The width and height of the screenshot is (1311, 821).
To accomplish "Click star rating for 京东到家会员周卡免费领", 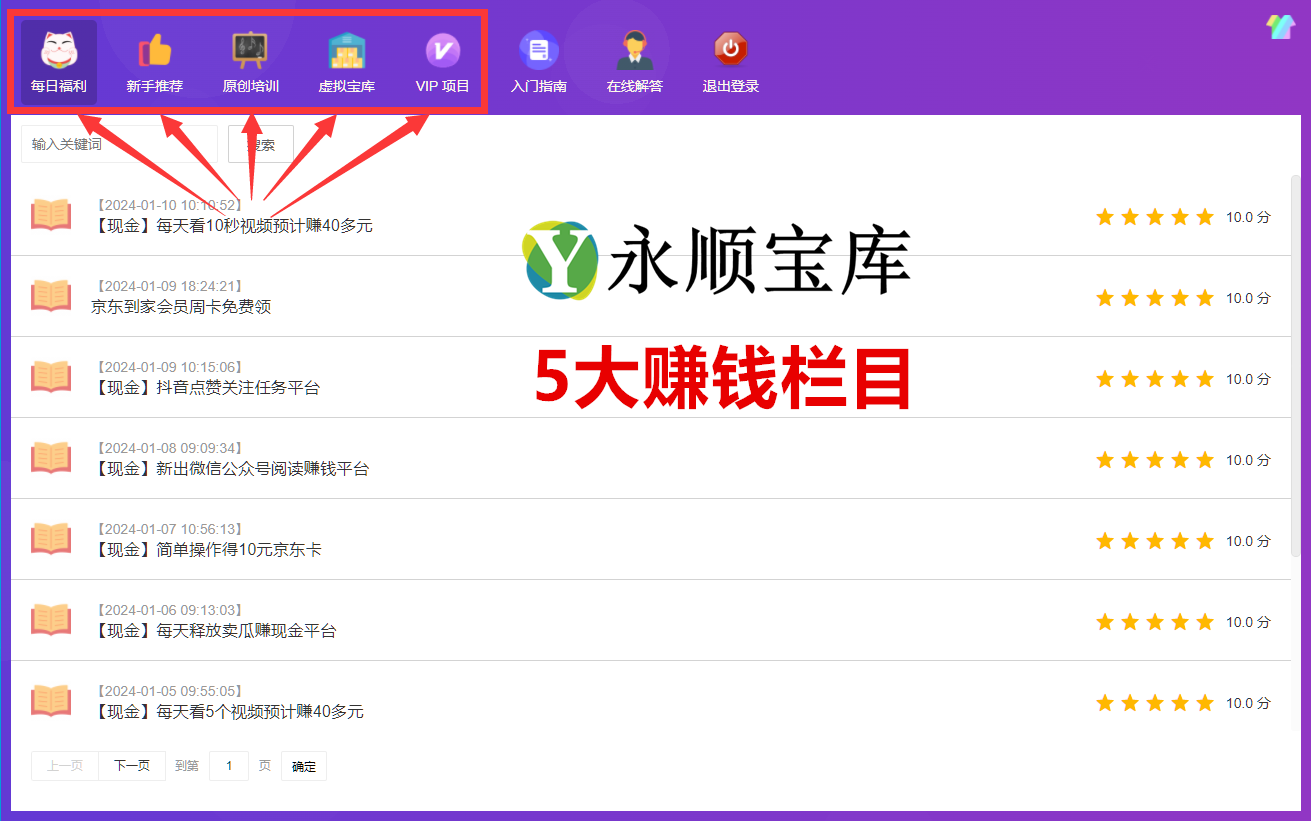I will pyautogui.click(x=1155, y=298).
